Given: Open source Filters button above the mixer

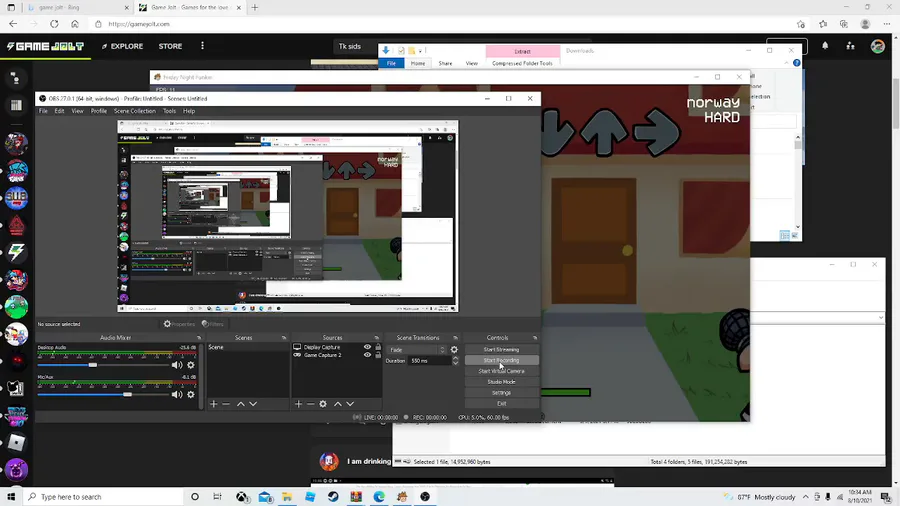Looking at the screenshot, I should 212,324.
